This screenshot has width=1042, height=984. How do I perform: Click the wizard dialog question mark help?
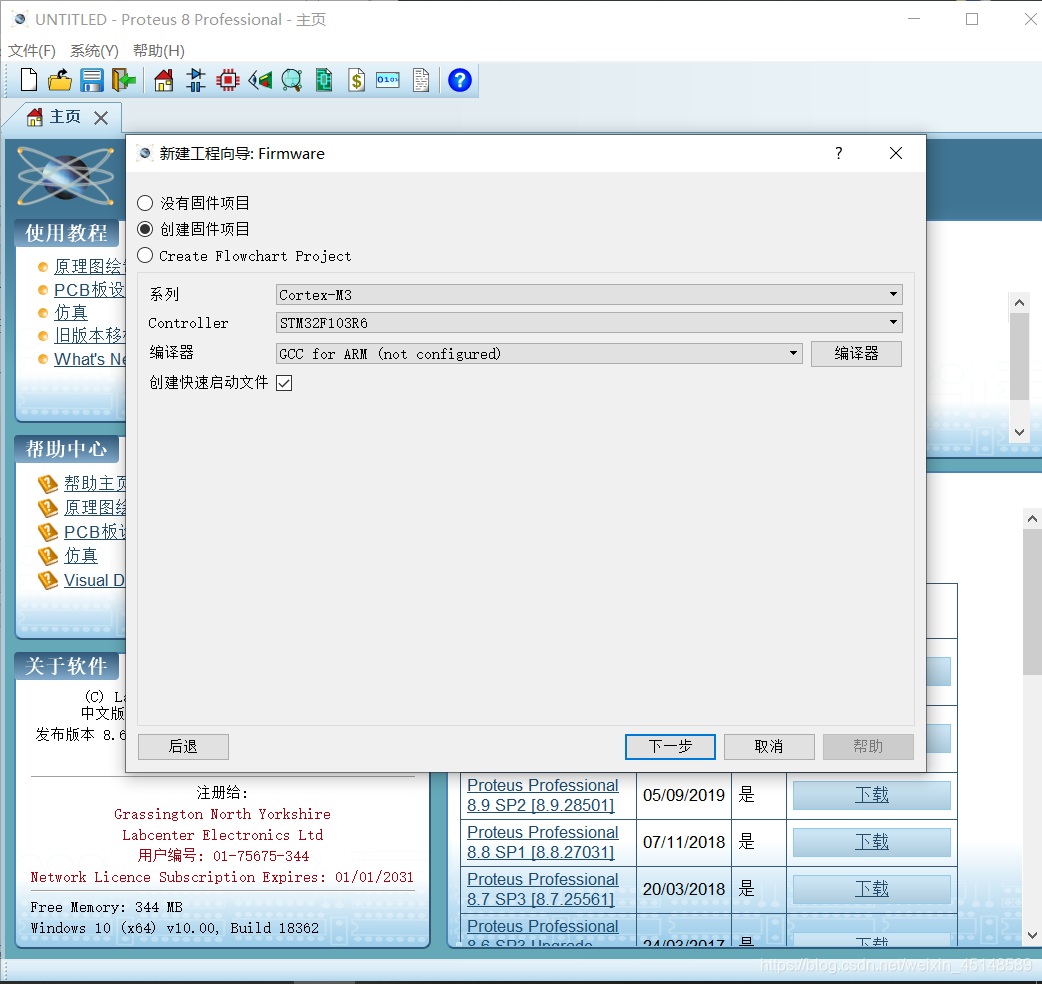[x=839, y=153]
